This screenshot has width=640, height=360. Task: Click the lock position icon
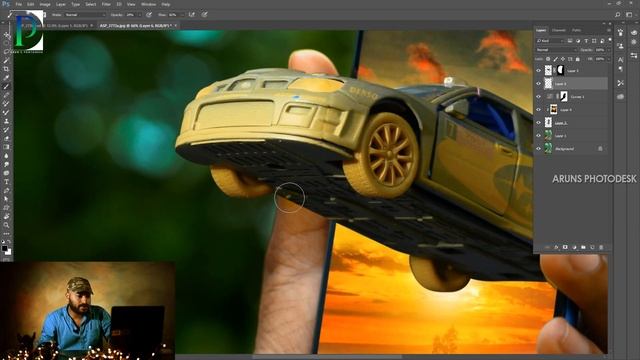click(x=563, y=59)
